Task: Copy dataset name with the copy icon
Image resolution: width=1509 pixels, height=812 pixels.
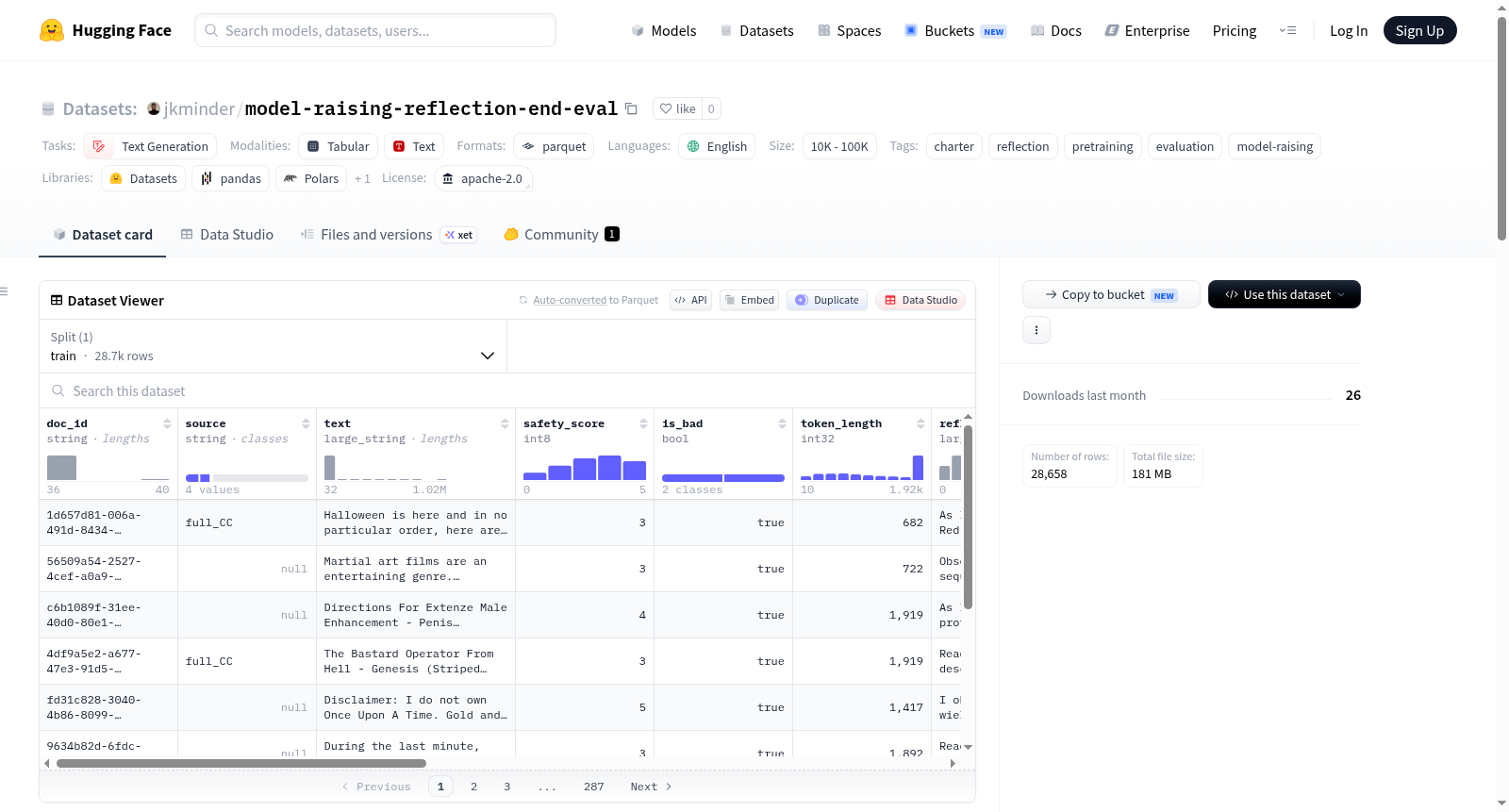Action: 632,108
